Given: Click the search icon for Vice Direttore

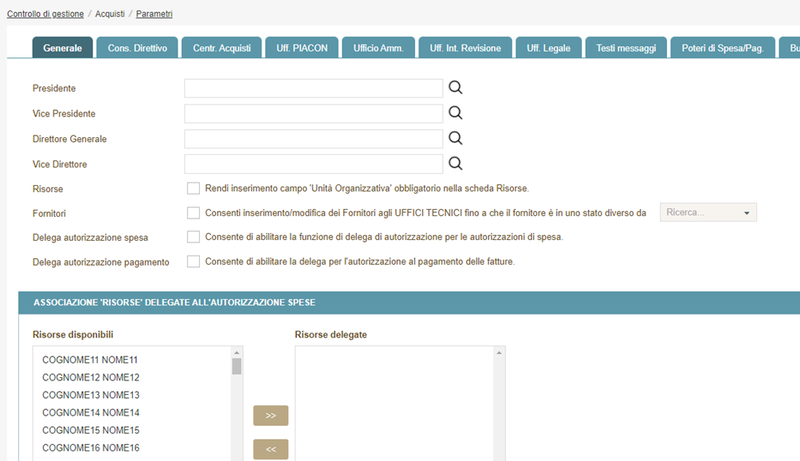Looking at the screenshot, I should click(455, 163).
